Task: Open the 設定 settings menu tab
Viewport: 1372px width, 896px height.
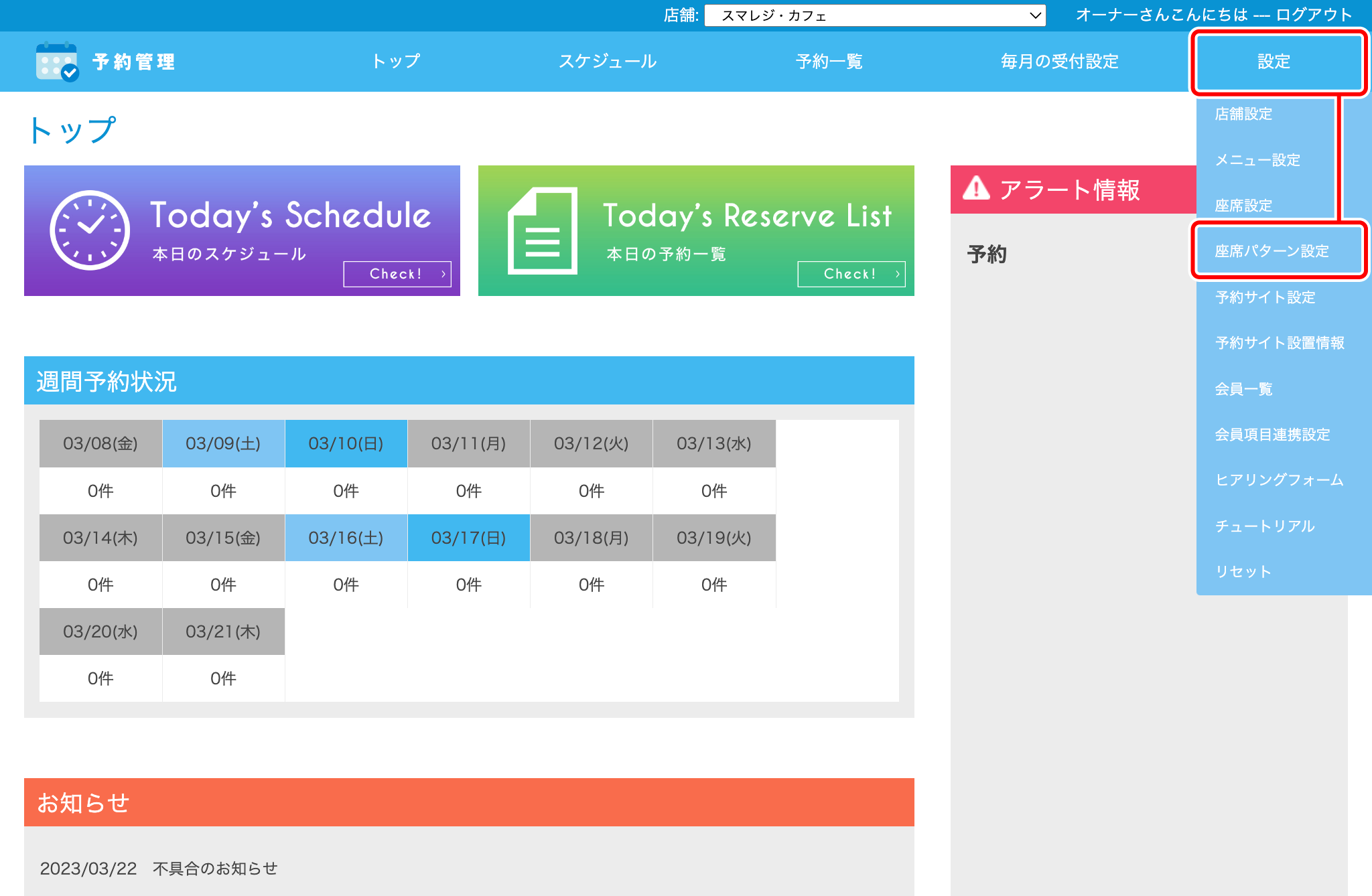Action: [x=1274, y=62]
